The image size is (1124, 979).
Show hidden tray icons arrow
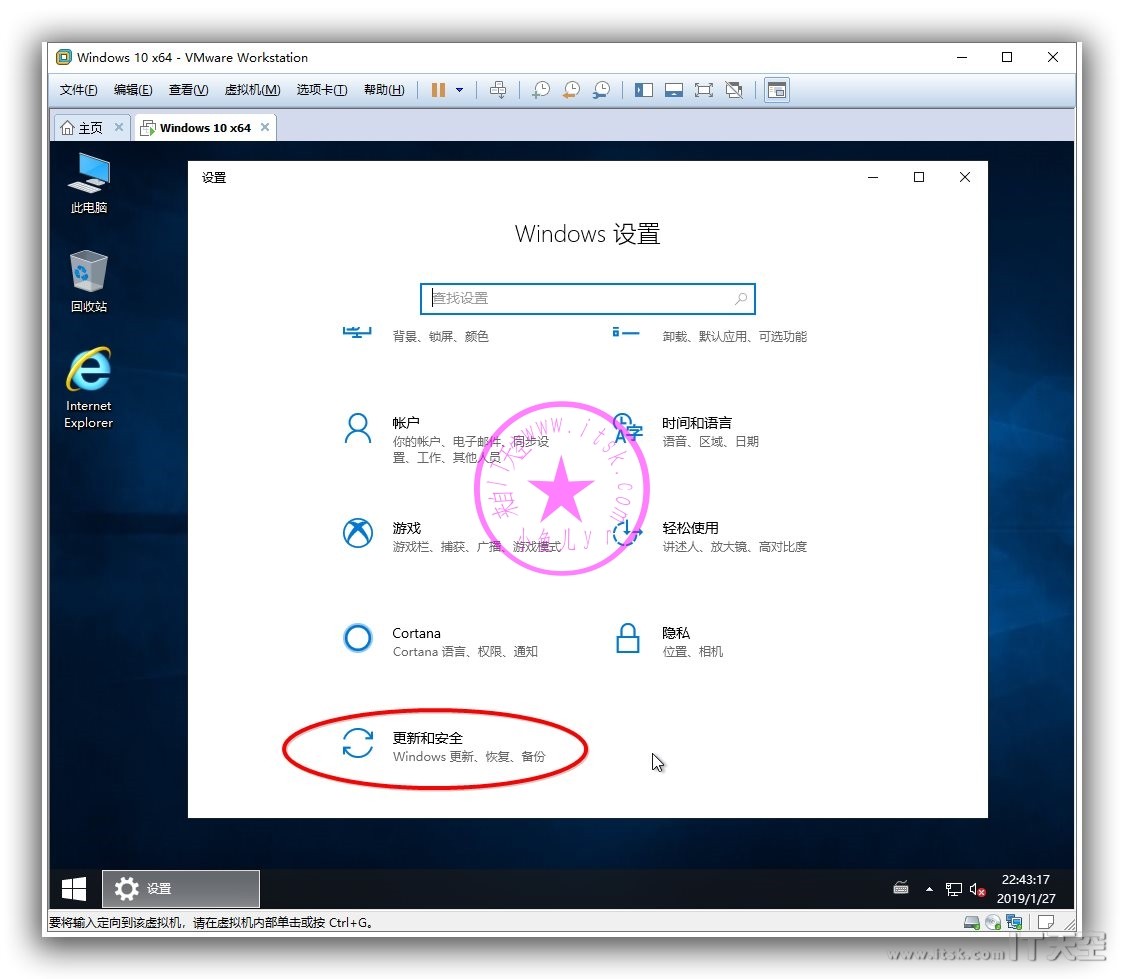[x=930, y=889]
